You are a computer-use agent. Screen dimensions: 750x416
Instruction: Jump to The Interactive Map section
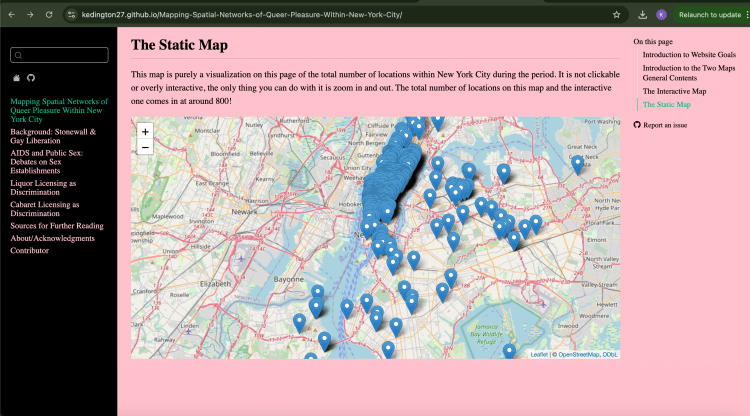click(x=674, y=91)
